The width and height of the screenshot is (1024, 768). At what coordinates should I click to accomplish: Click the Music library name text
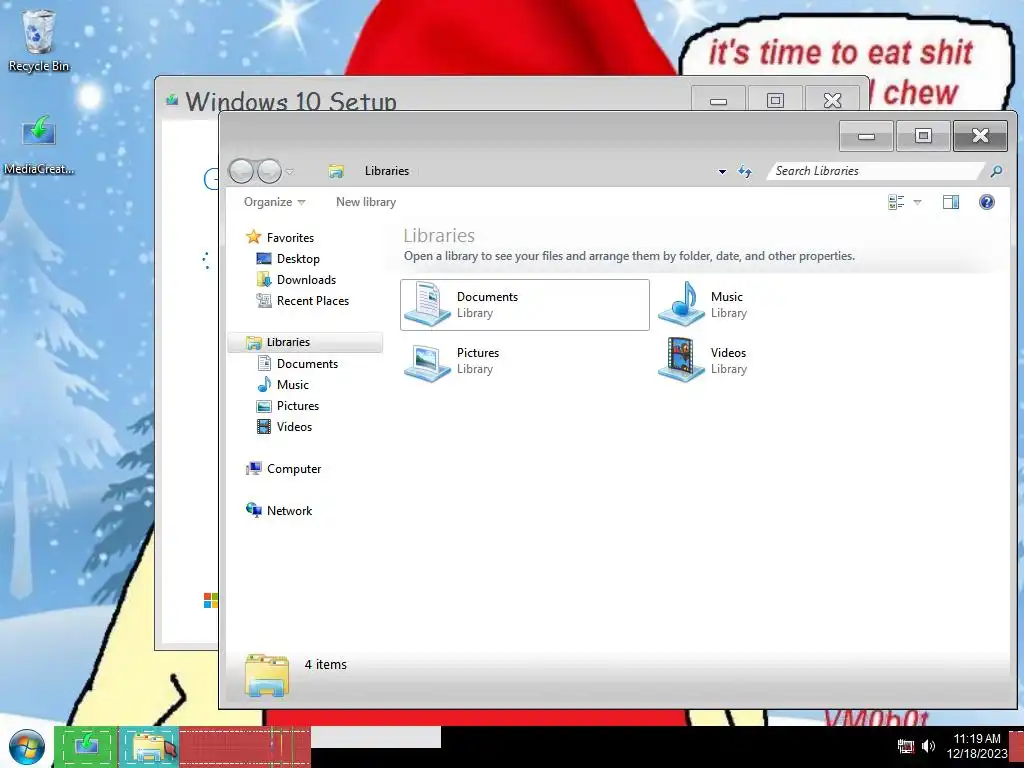point(727,296)
